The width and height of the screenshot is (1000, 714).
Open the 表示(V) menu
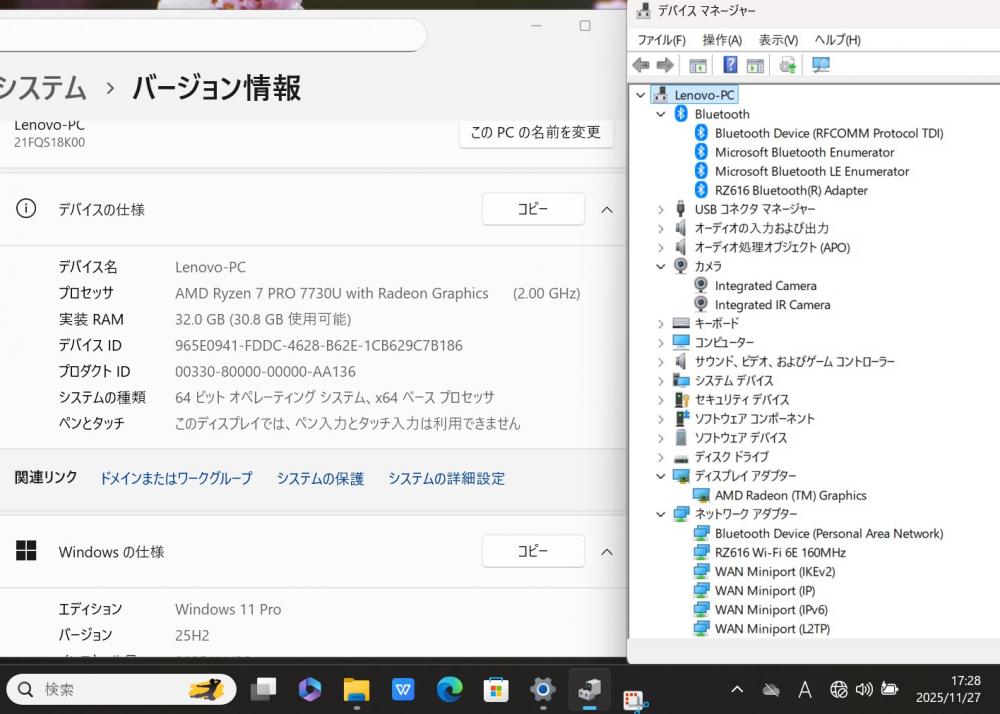click(x=778, y=40)
